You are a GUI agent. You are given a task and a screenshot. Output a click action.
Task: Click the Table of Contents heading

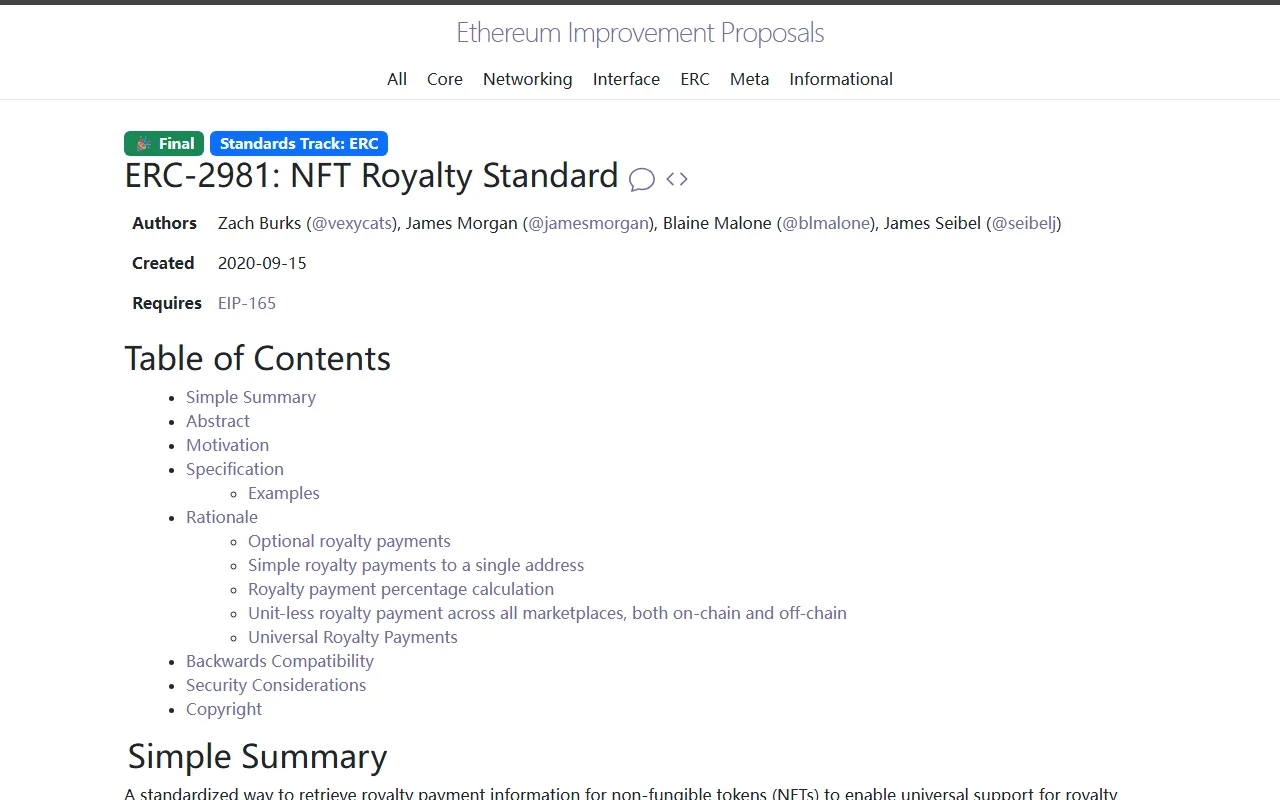pos(257,358)
